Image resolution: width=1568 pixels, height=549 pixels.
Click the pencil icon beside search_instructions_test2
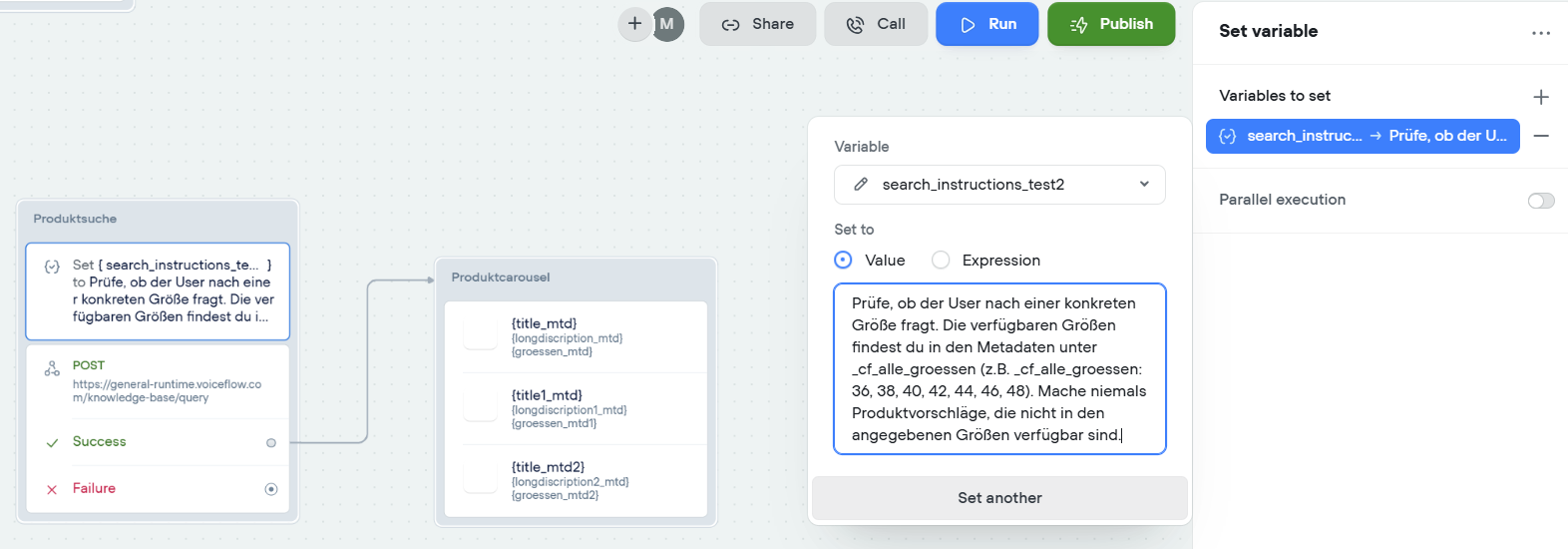861,185
